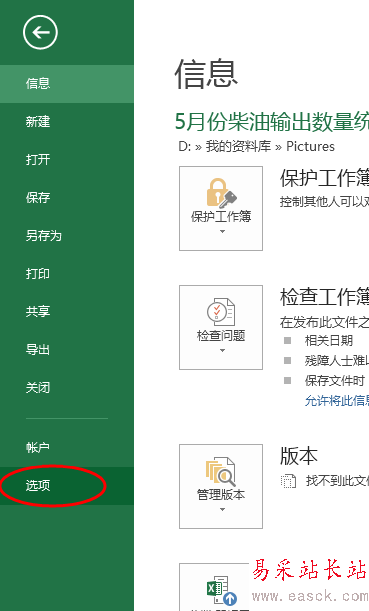
Task: Select 导出 menu item
Action: coord(67,350)
